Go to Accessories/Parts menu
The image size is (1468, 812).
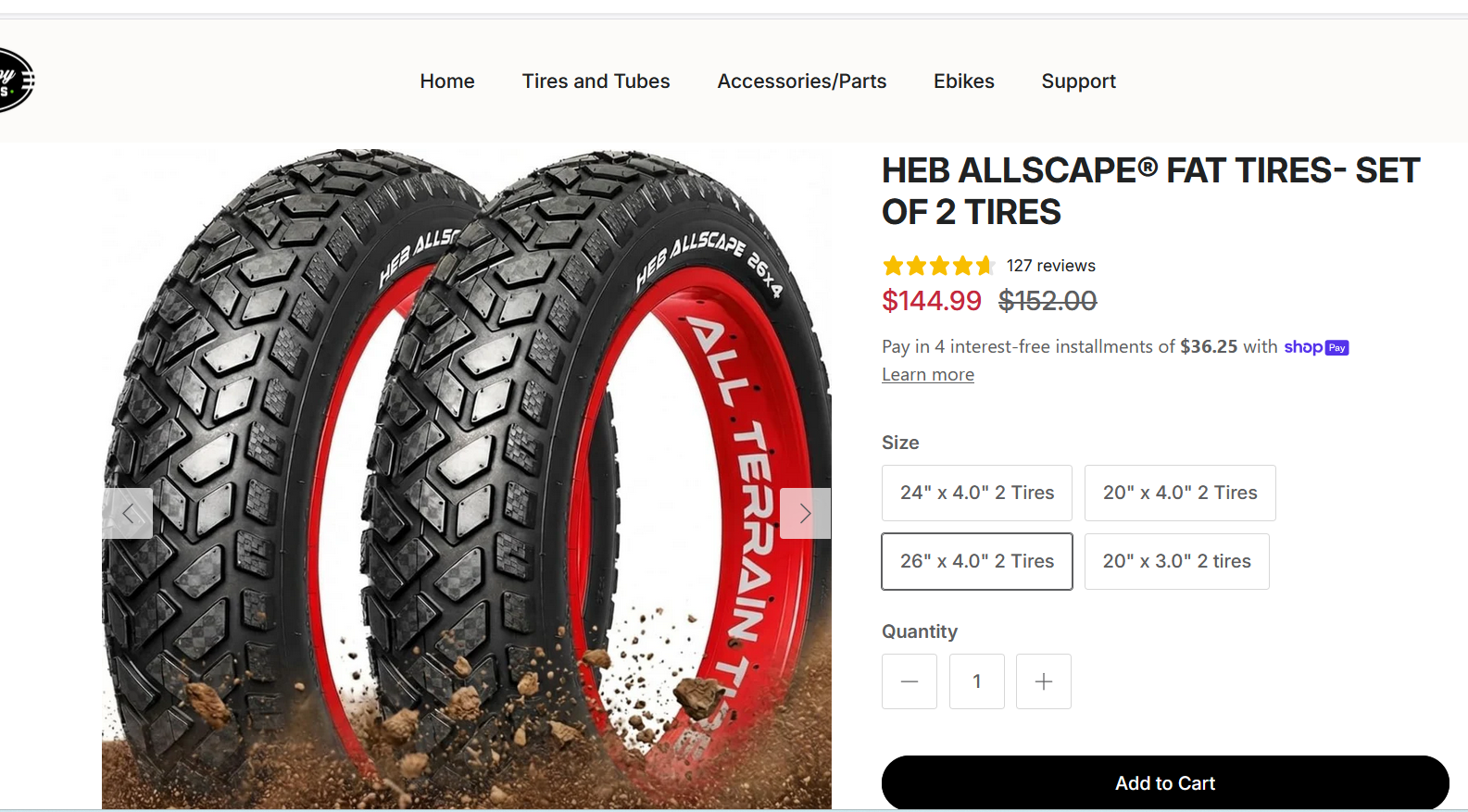click(x=802, y=81)
